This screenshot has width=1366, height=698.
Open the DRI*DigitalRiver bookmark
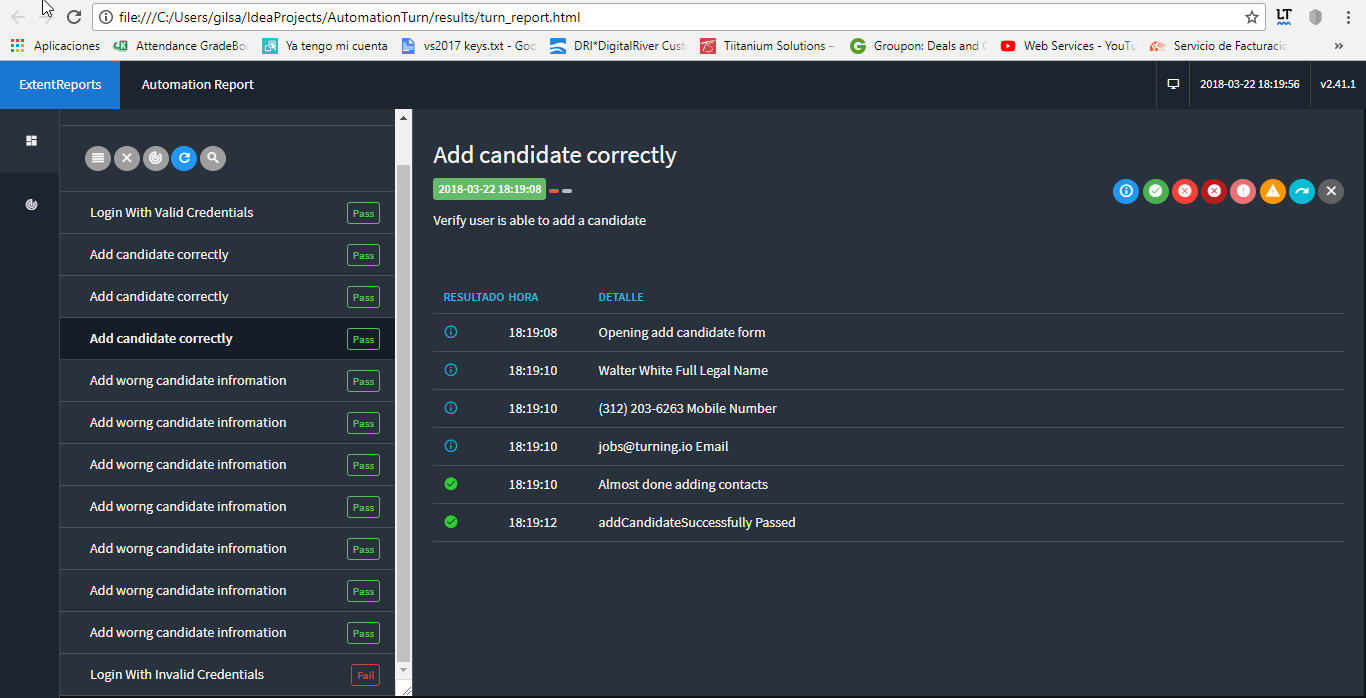pos(618,46)
